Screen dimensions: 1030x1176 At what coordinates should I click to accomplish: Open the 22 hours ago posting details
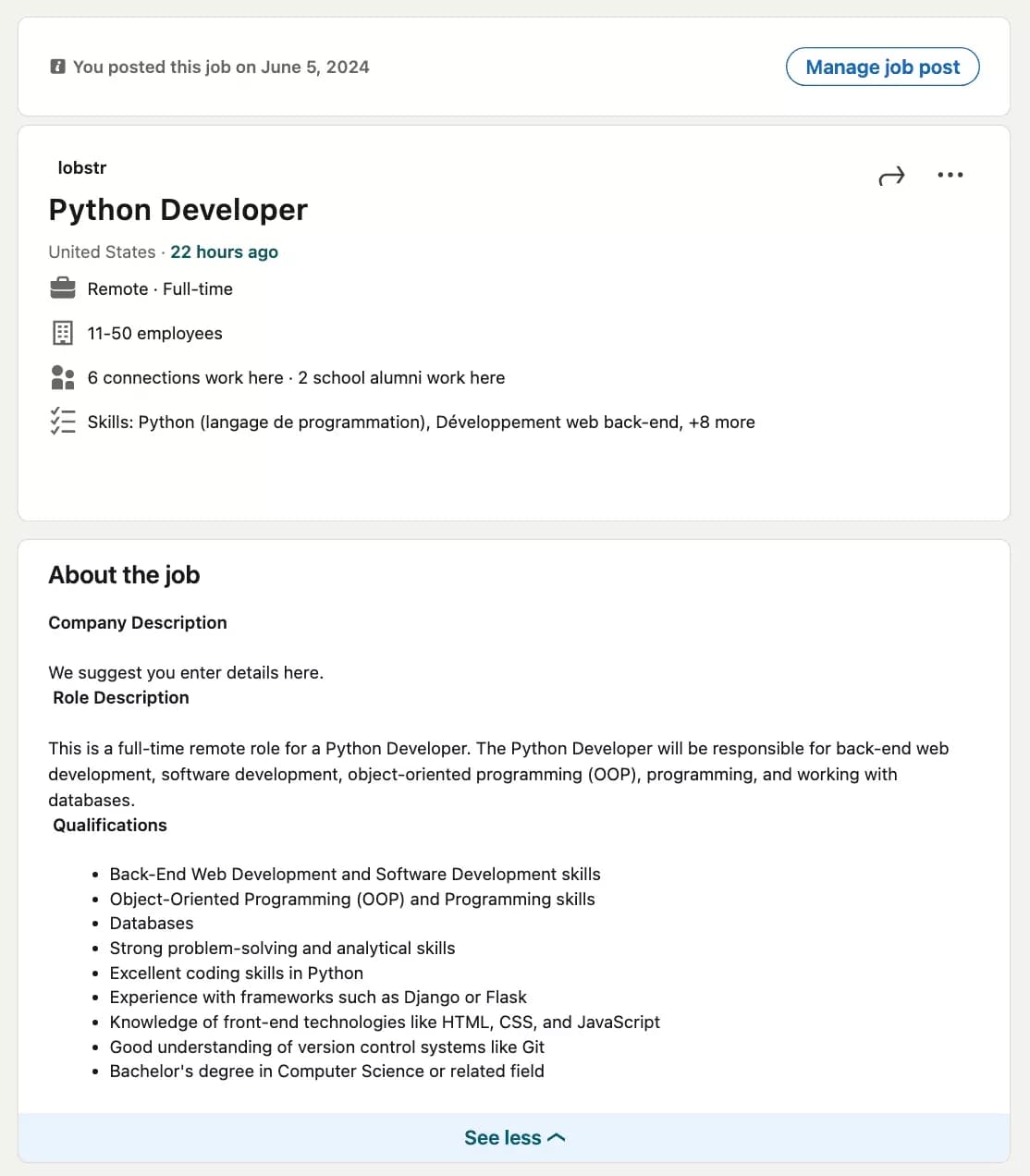click(224, 251)
